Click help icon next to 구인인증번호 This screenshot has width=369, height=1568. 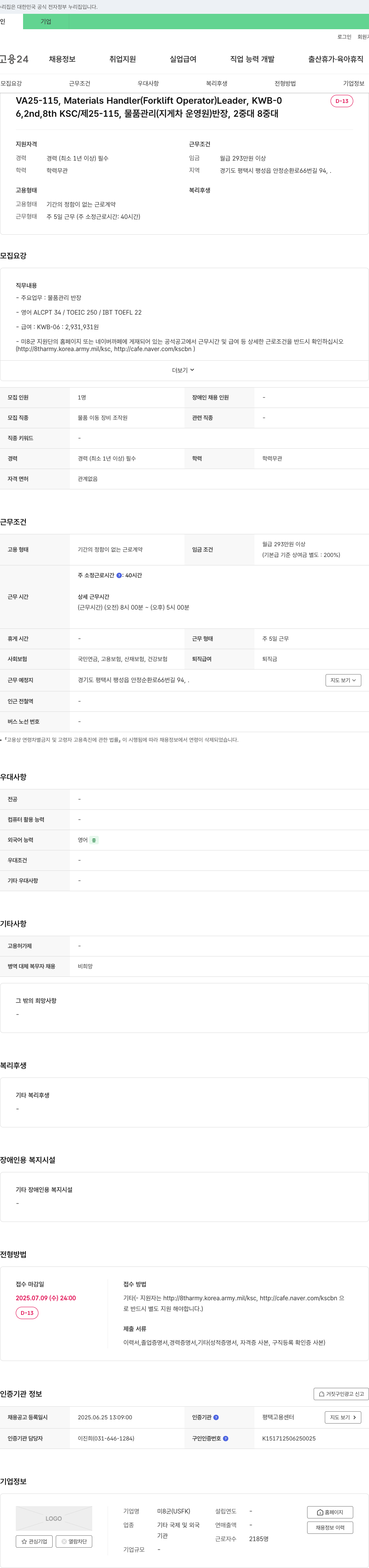(226, 1438)
